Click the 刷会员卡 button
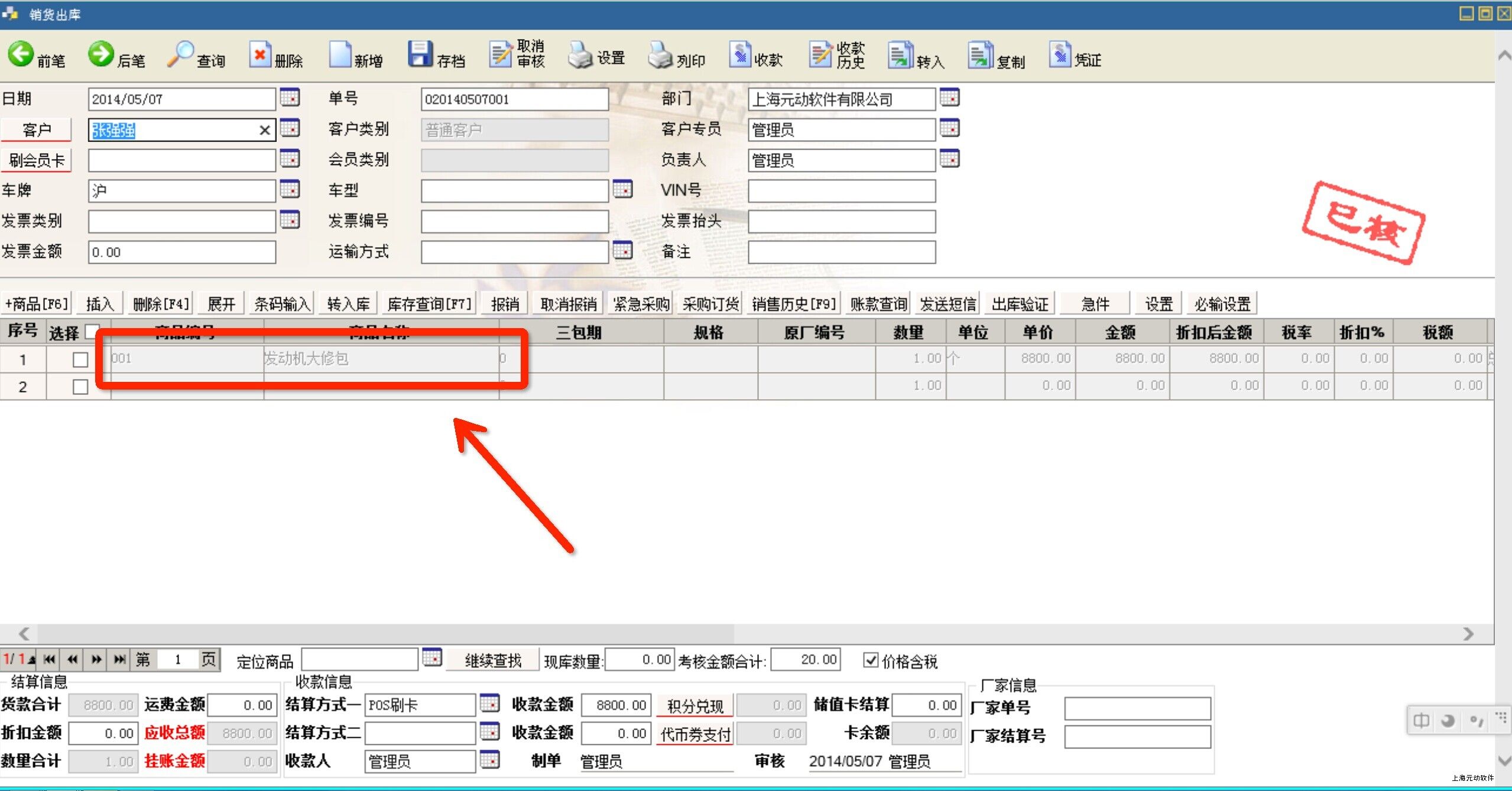 (36, 160)
